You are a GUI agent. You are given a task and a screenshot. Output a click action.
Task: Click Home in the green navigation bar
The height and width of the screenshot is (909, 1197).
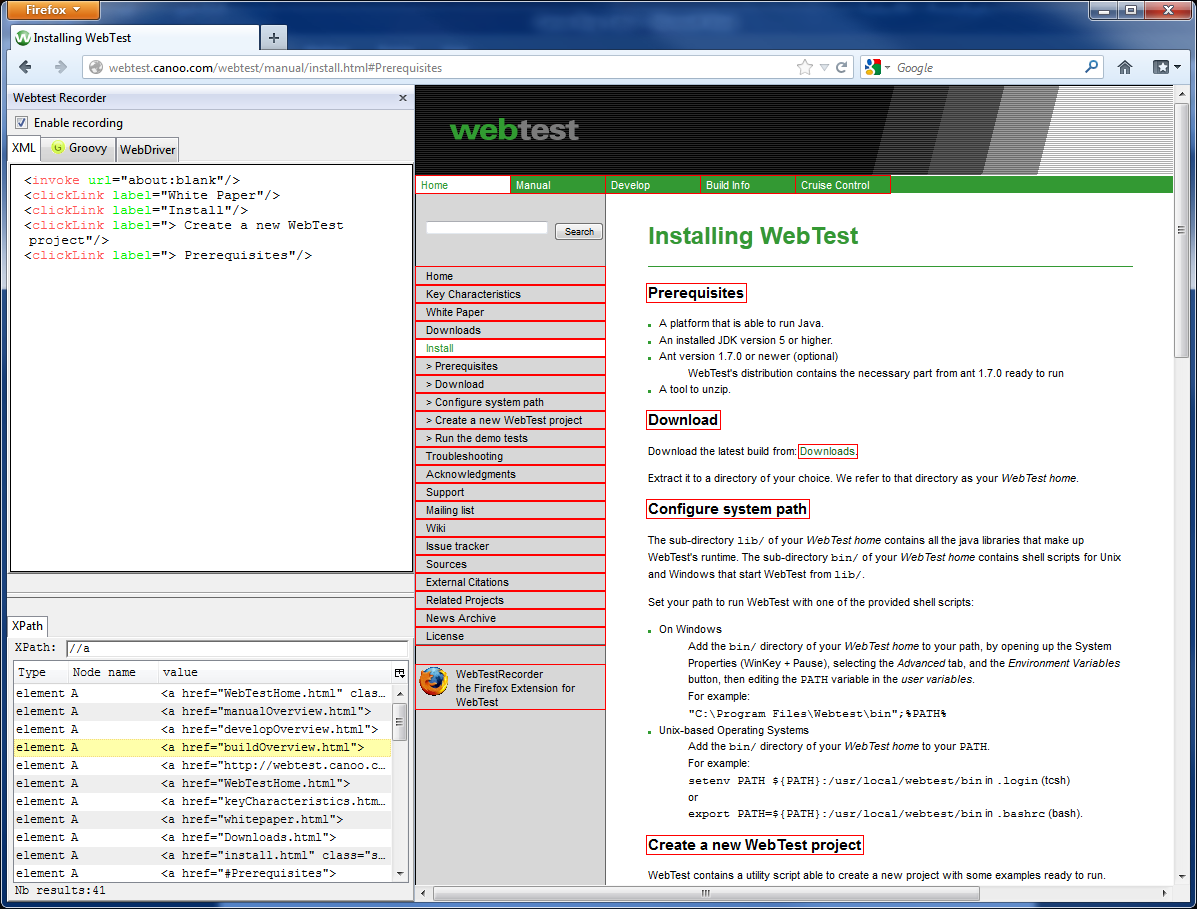pyautogui.click(x=463, y=185)
